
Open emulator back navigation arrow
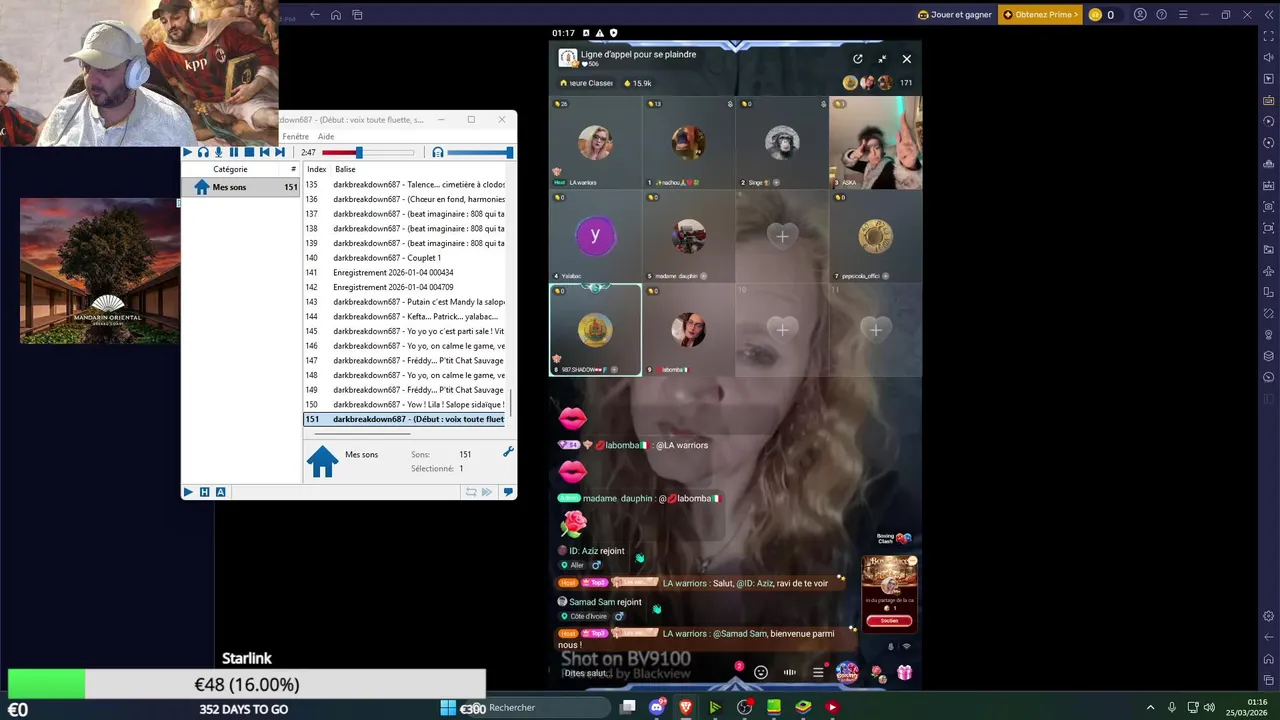pos(314,15)
